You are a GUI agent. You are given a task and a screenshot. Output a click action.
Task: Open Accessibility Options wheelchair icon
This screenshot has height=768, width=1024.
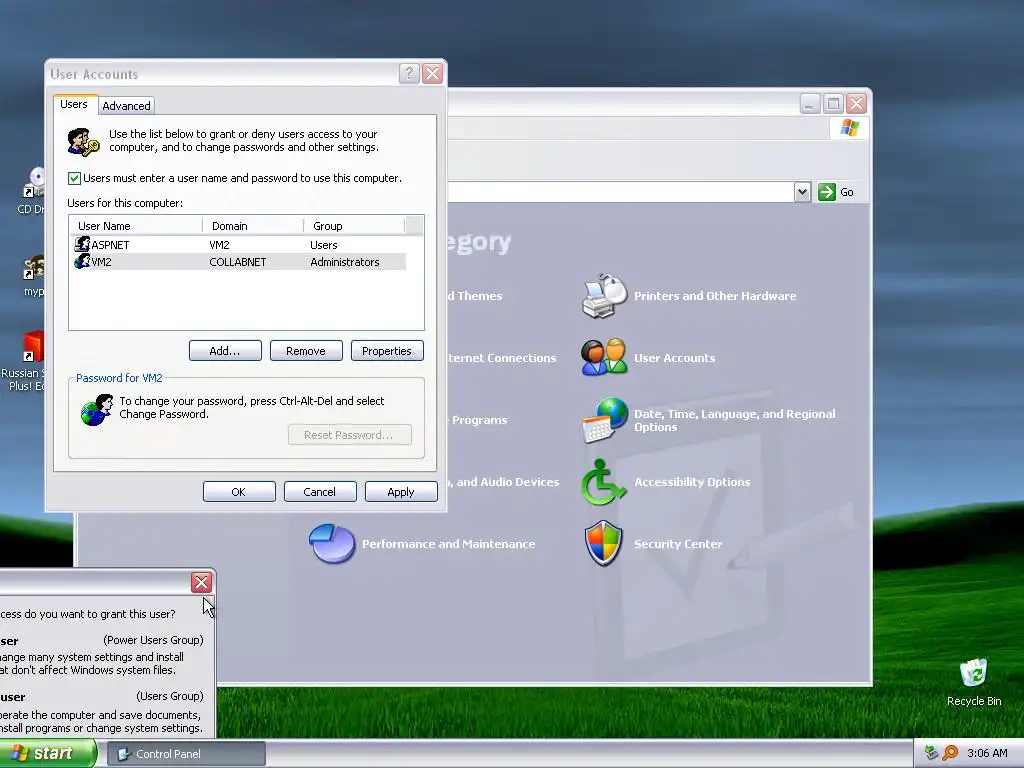click(603, 482)
